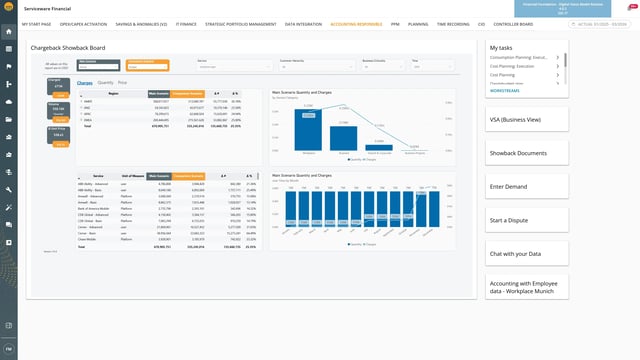Click the FM user avatar at sidebar bottom
This screenshot has width=640, height=360.
(x=9, y=349)
